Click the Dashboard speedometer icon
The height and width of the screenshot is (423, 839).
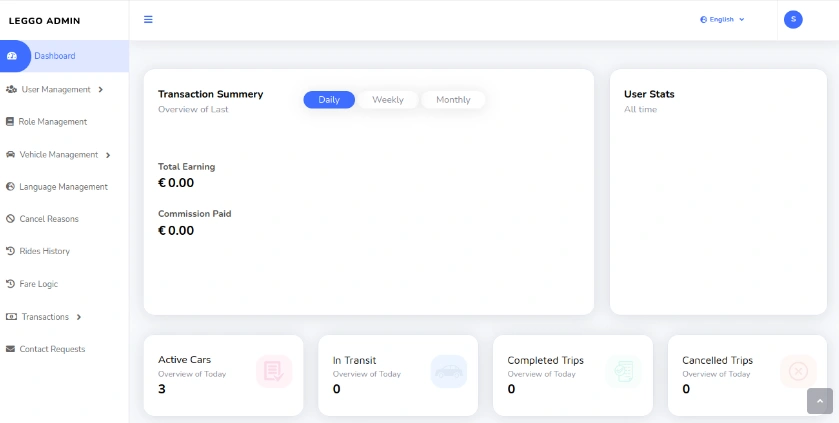[x=12, y=56]
